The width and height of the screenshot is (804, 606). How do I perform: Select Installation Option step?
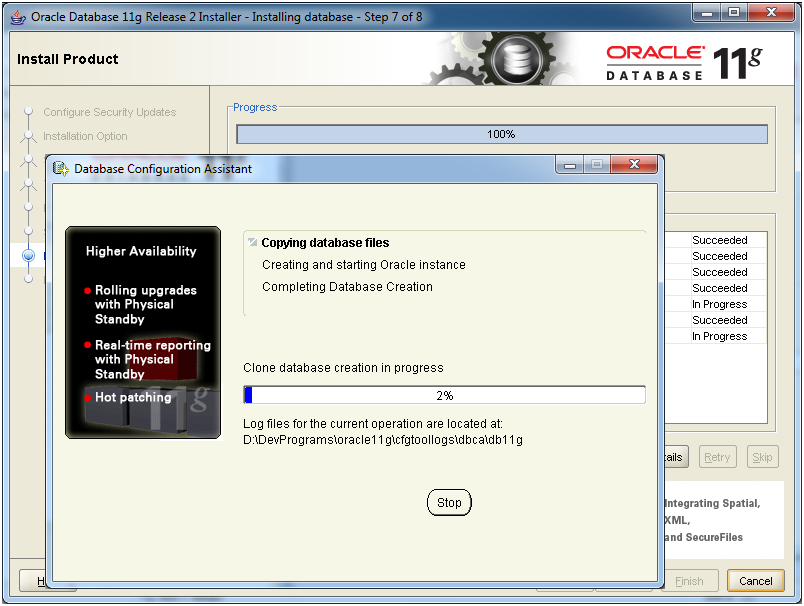(x=85, y=136)
